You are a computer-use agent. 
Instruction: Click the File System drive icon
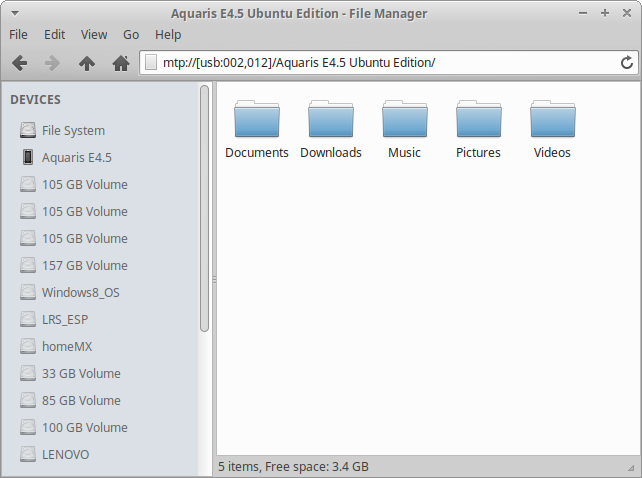tap(28, 130)
